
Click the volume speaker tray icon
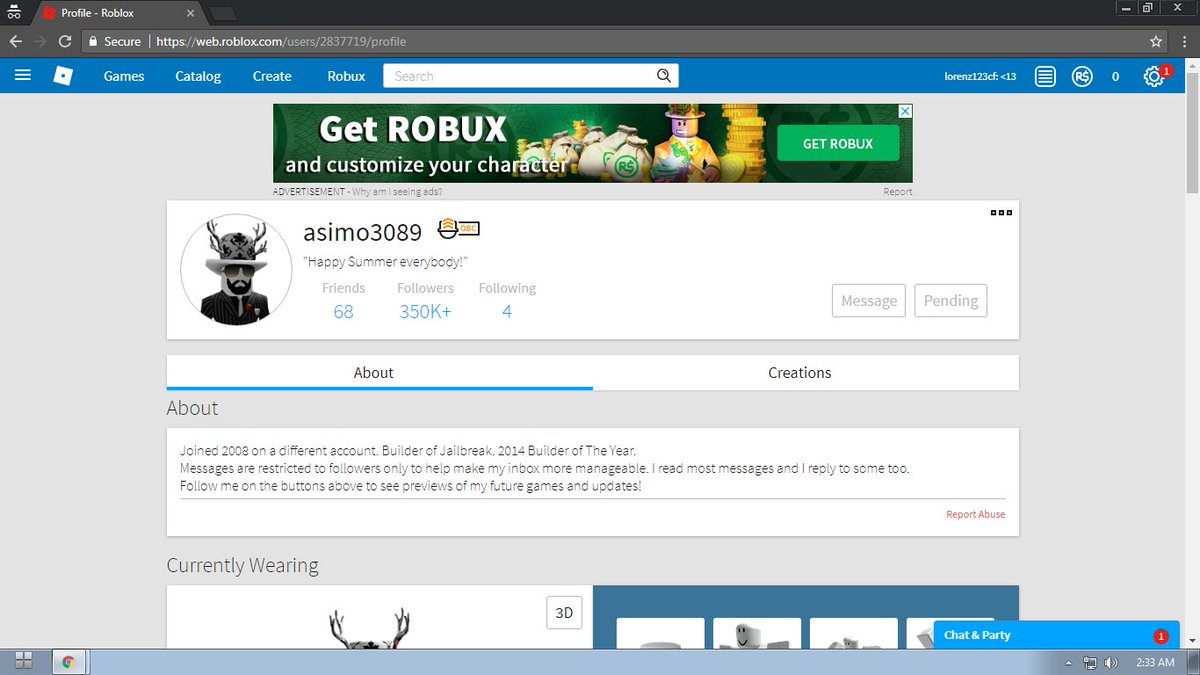(x=1111, y=662)
